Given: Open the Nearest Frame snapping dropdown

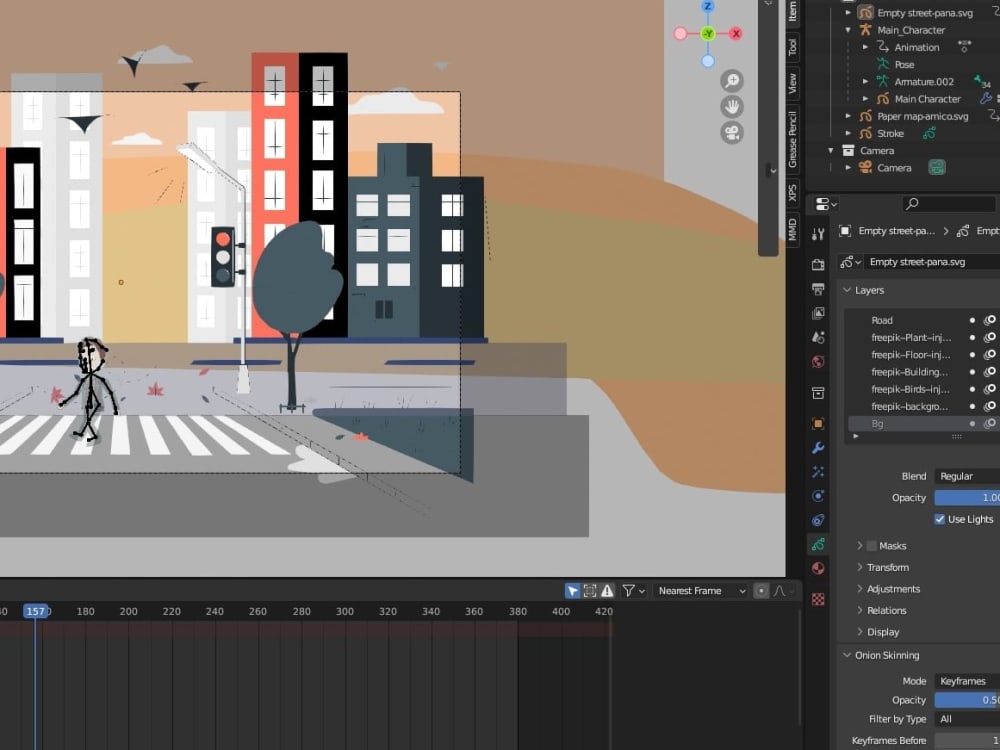Looking at the screenshot, I should (701, 591).
